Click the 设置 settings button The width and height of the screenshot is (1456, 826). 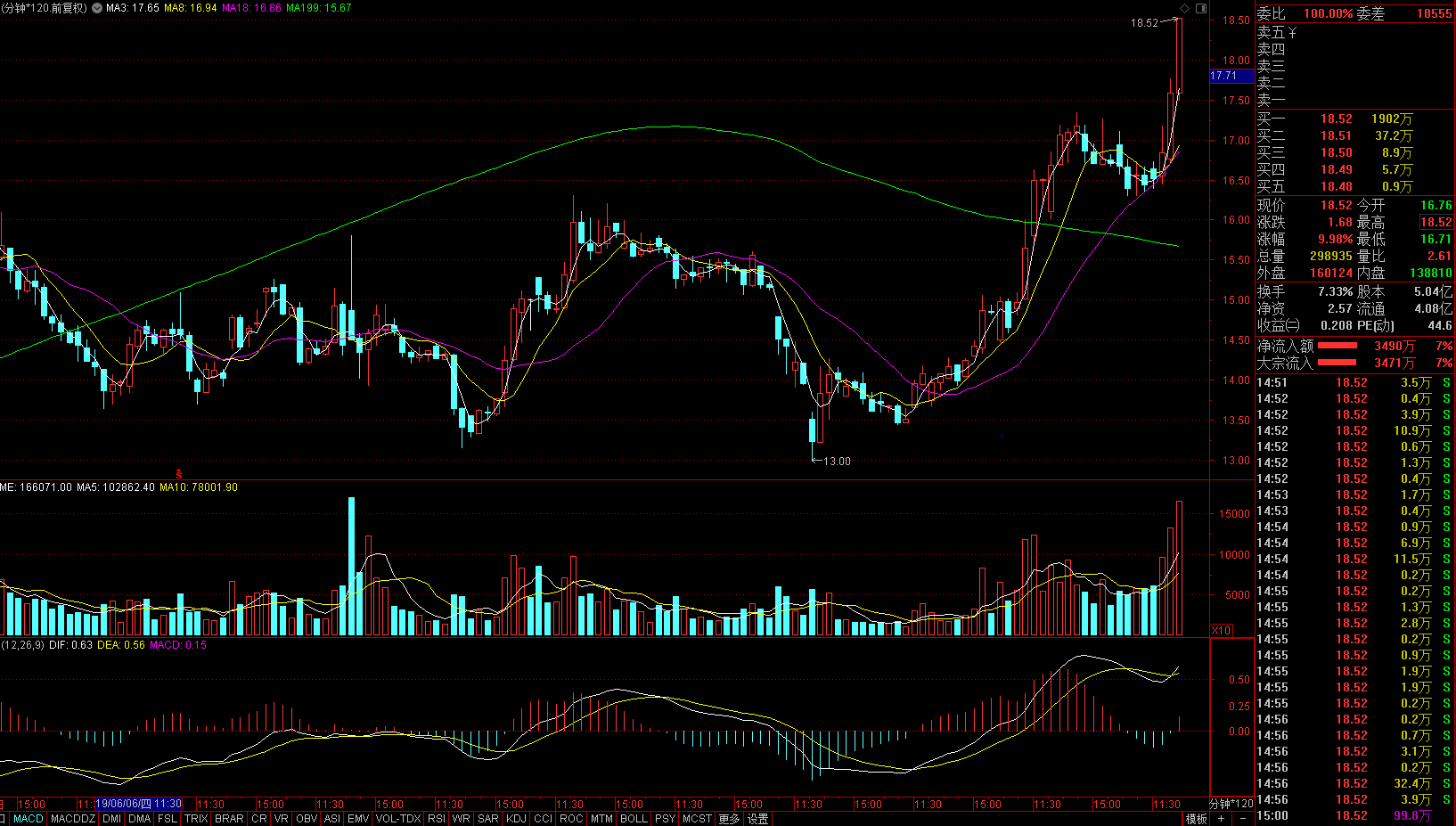click(x=757, y=819)
